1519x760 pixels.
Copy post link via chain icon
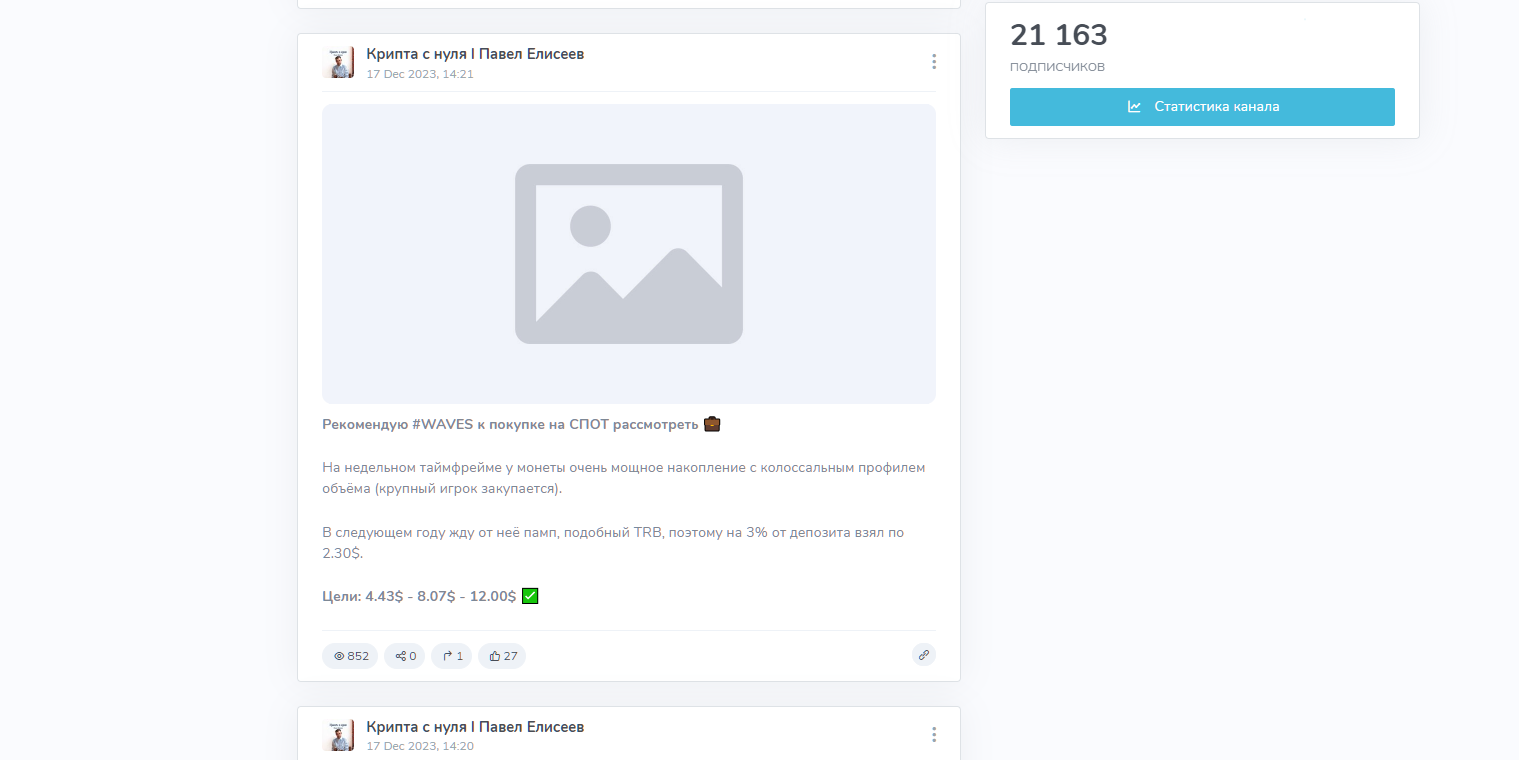[924, 655]
